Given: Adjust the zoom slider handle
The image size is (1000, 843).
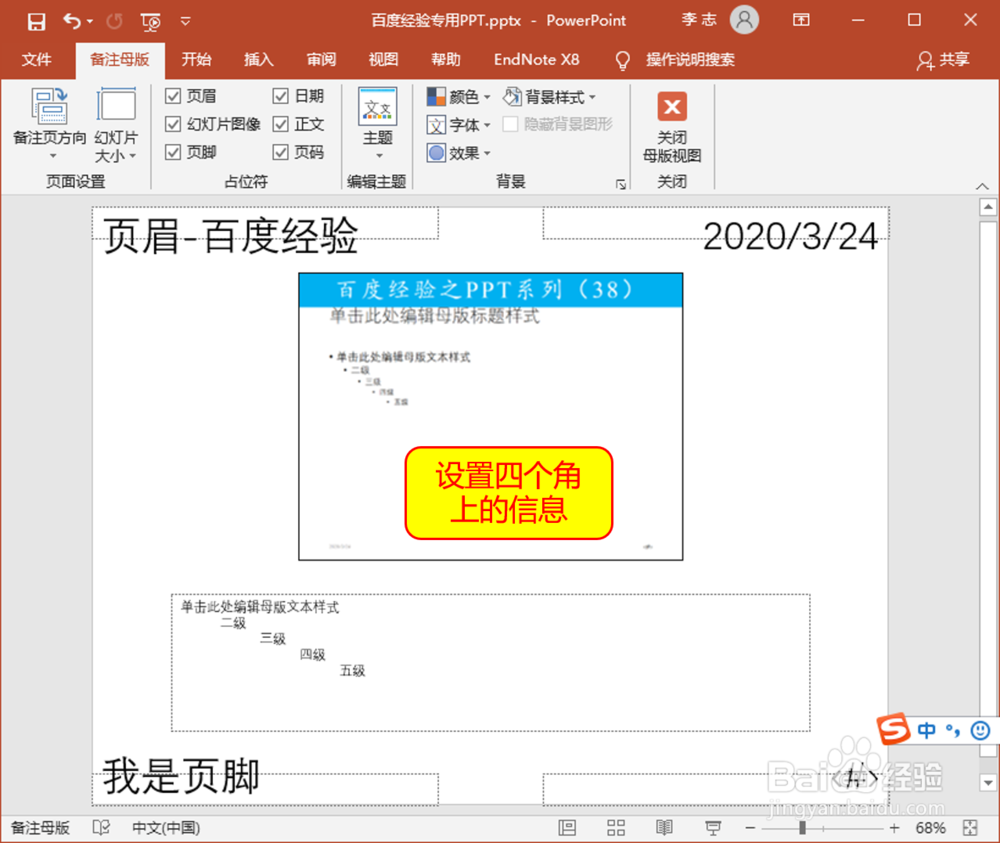Looking at the screenshot, I should [802, 828].
